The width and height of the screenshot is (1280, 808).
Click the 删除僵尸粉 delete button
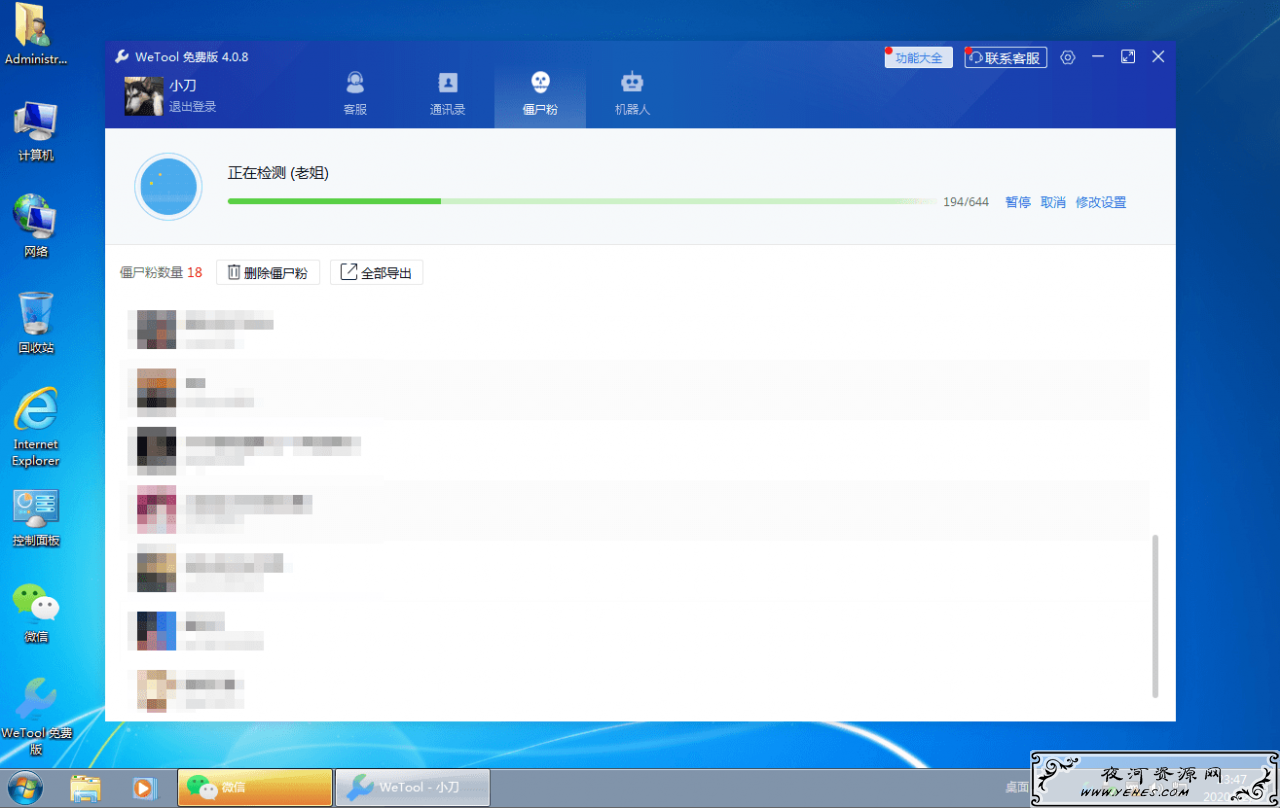tap(268, 272)
